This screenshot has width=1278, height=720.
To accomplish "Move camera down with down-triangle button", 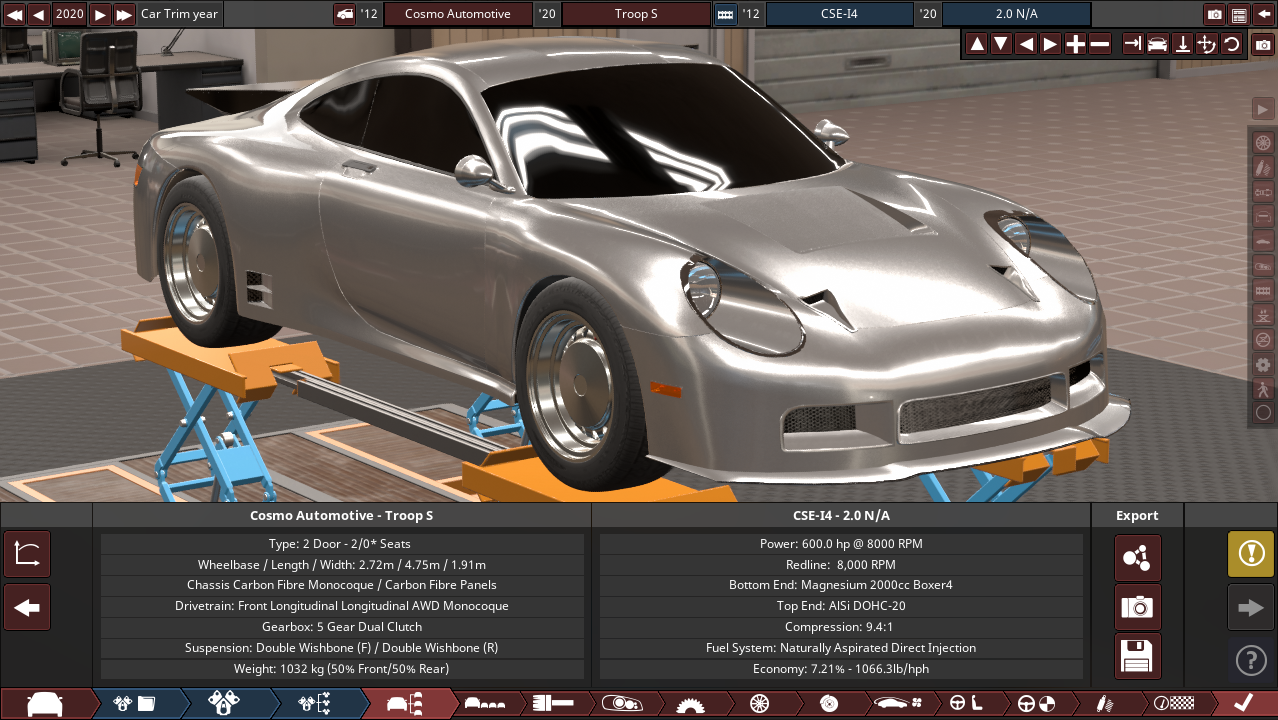I will click(1001, 44).
